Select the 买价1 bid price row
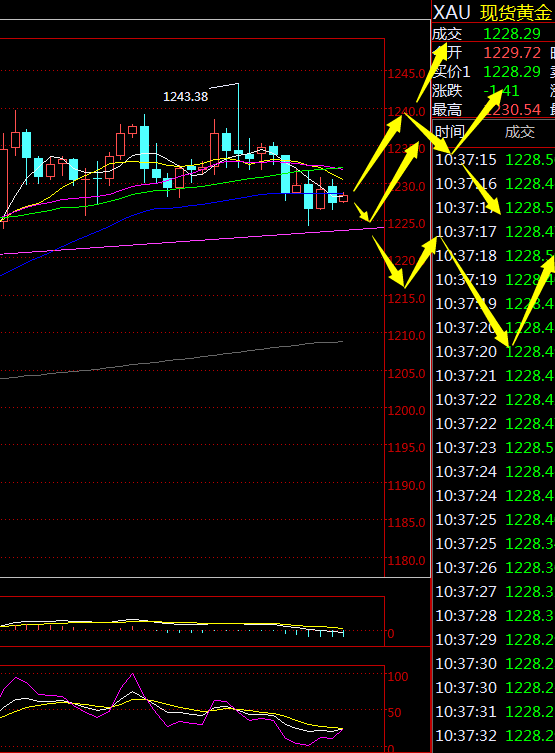The width and height of the screenshot is (555, 753). tap(494, 72)
